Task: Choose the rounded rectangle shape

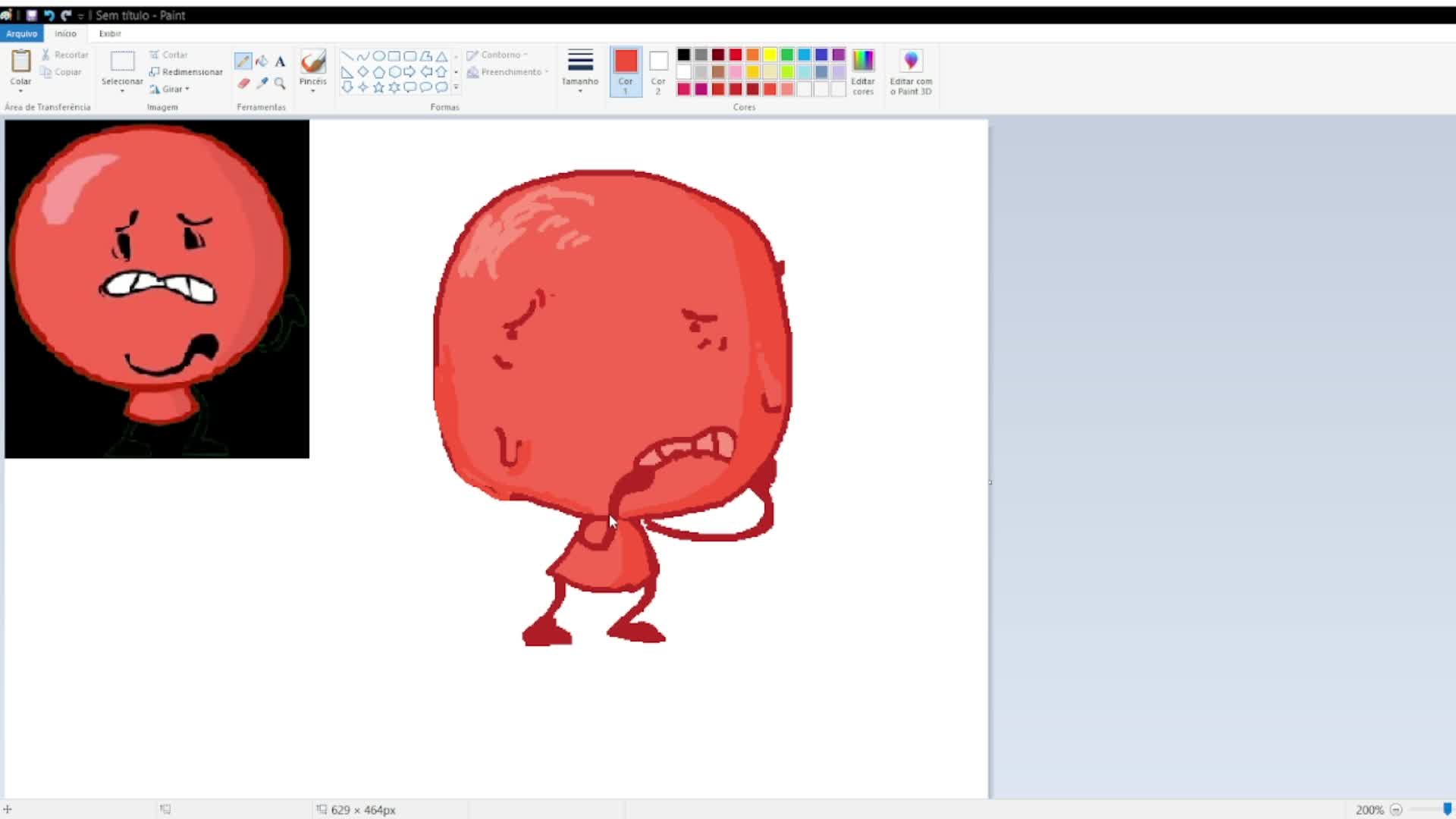Action: (x=410, y=56)
